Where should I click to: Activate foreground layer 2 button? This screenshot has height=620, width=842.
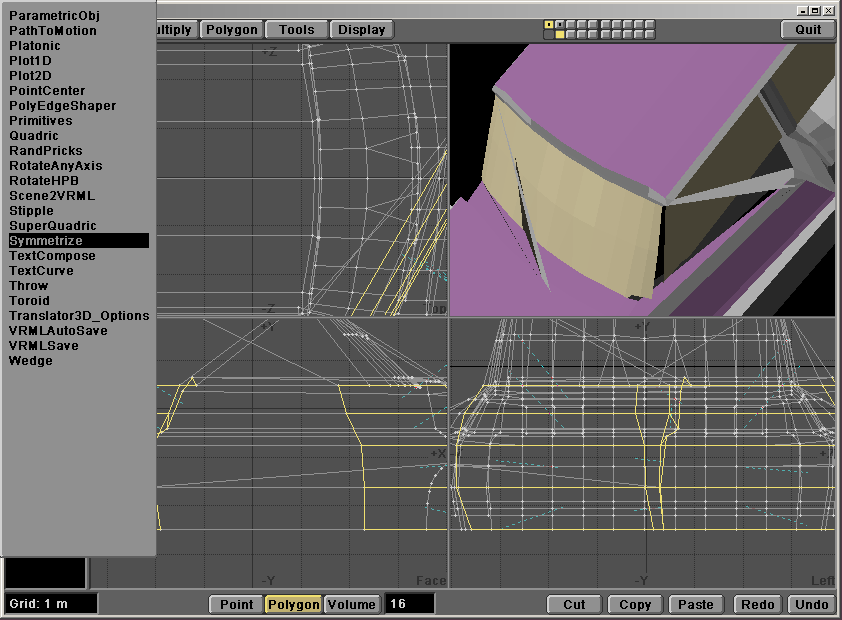tap(560, 24)
